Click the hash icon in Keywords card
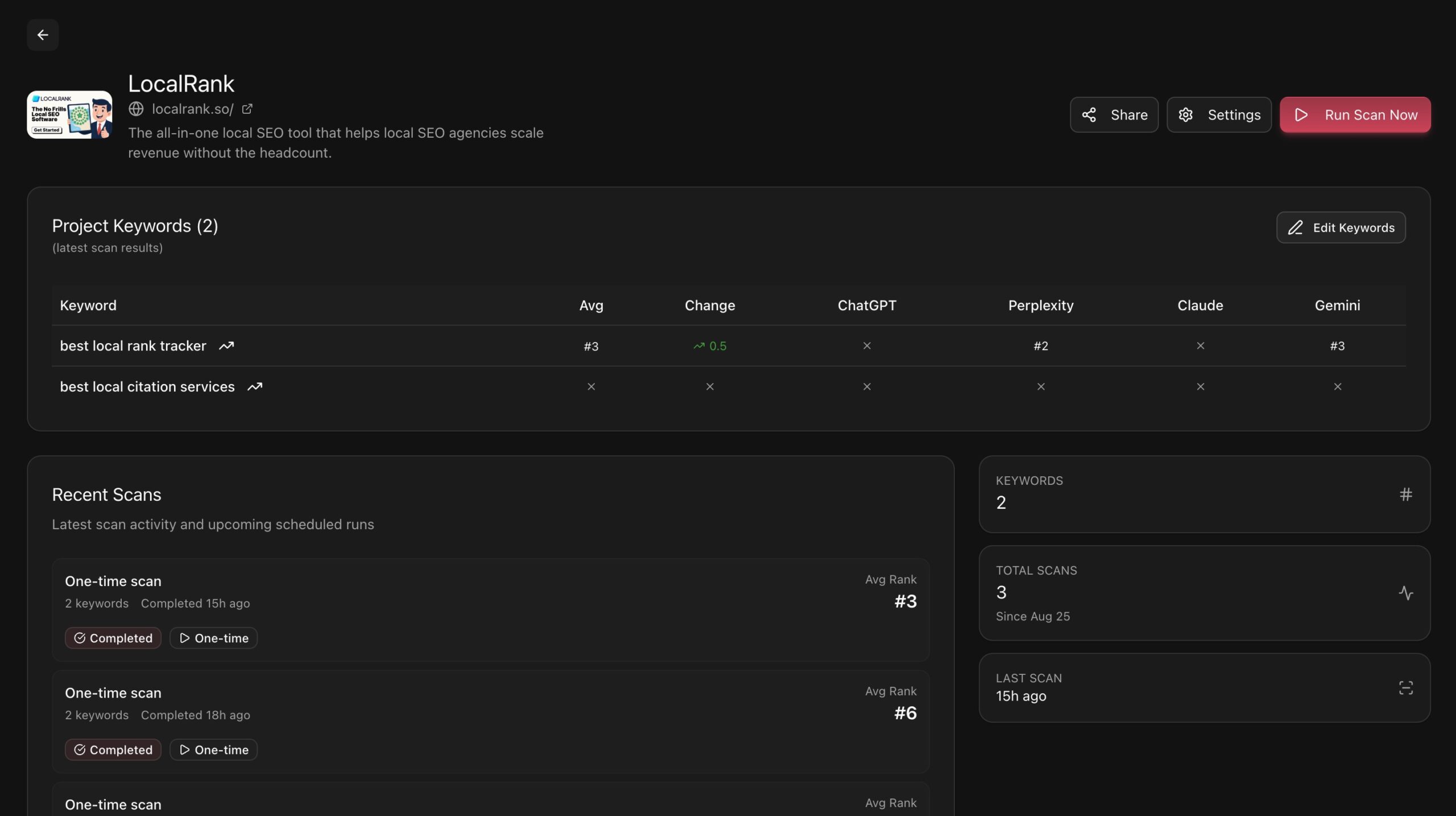This screenshot has width=1456, height=816. 1405,494
